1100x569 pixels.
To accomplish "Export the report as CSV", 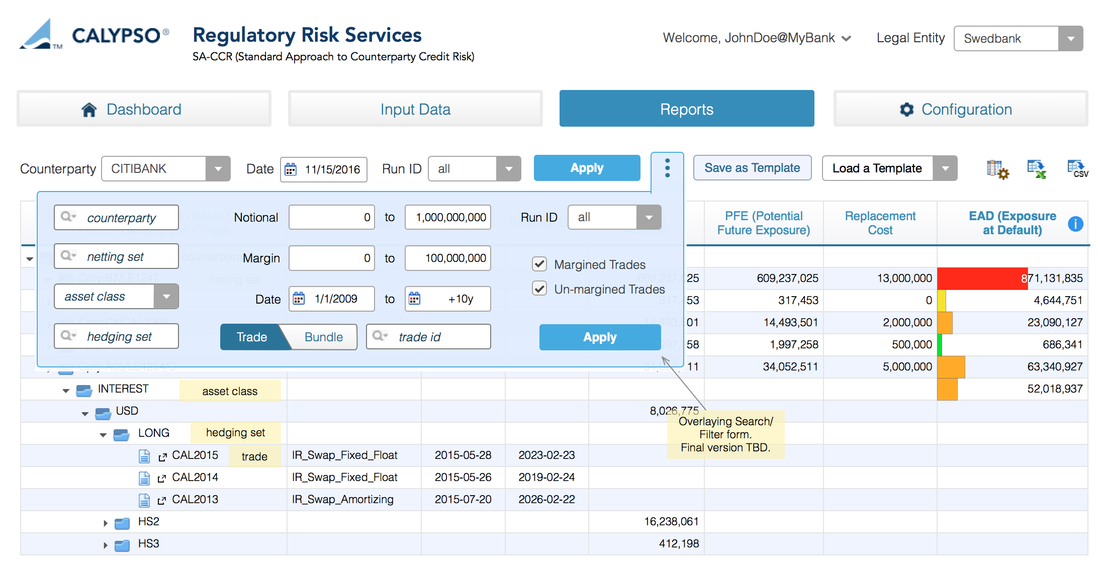I will (x=1077, y=169).
